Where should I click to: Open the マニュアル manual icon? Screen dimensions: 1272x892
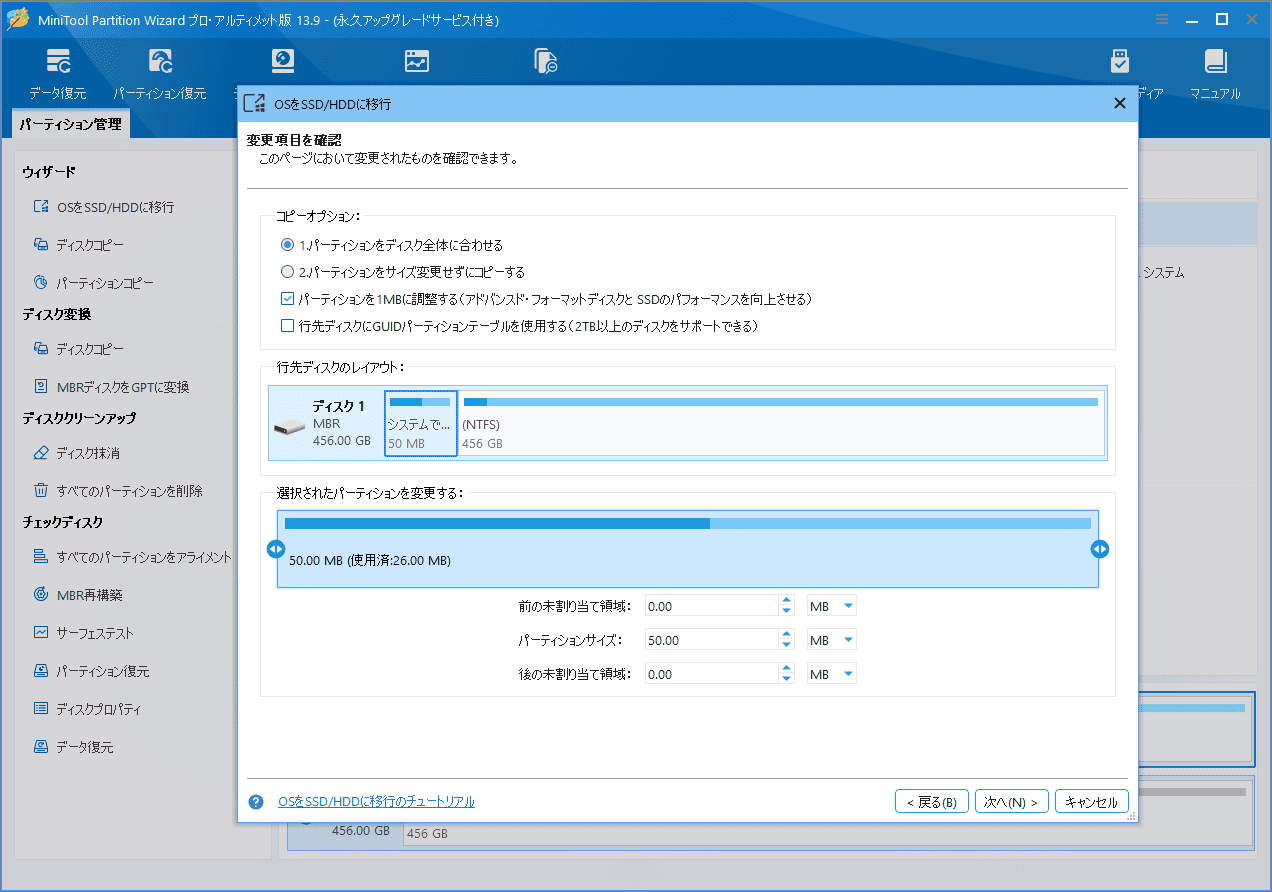(1215, 73)
